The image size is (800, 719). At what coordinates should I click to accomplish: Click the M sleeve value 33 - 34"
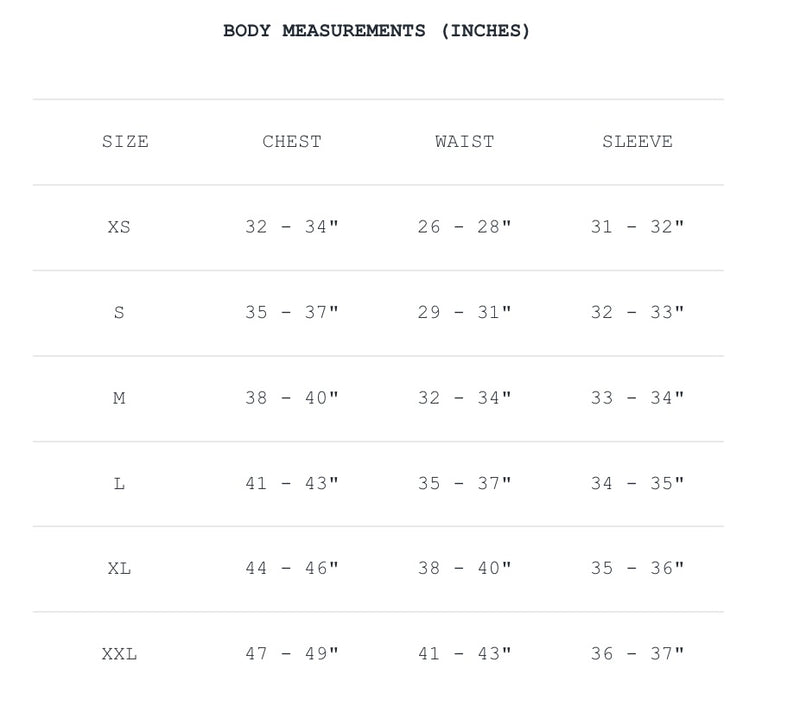pos(637,398)
